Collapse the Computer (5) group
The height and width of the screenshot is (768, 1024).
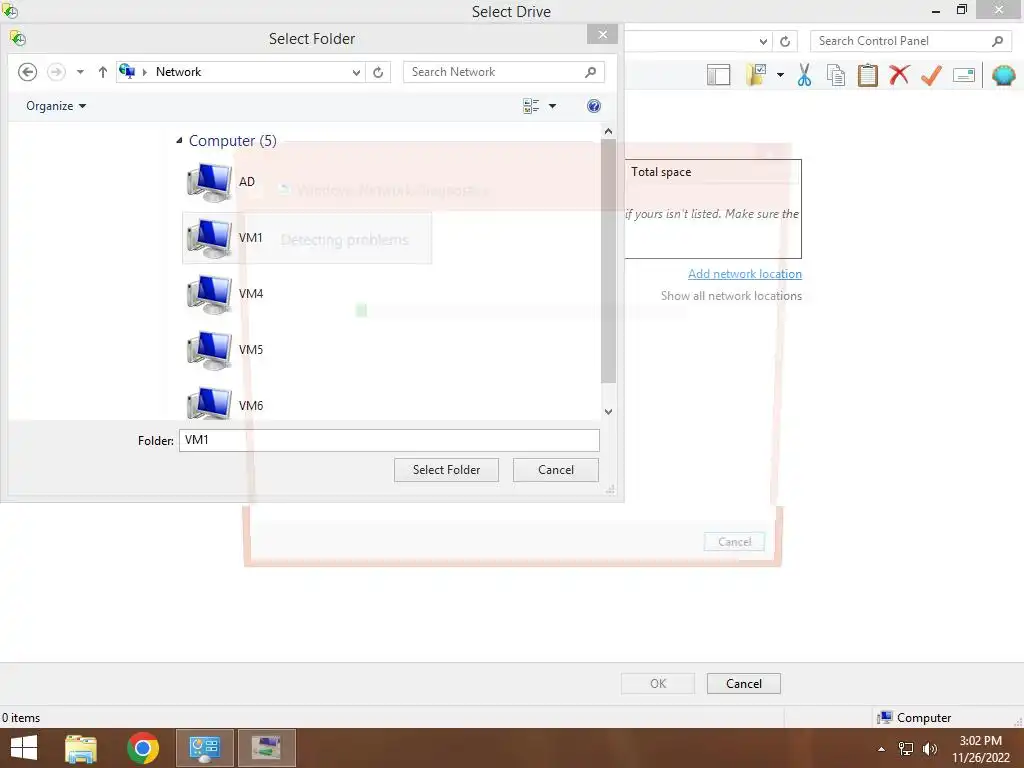pos(179,140)
